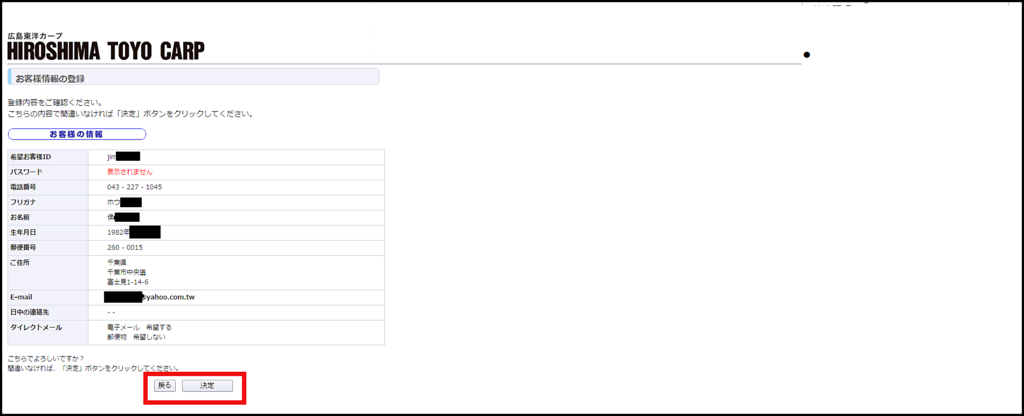
Task: Click the 電話番号 row label
Action: click(23, 187)
